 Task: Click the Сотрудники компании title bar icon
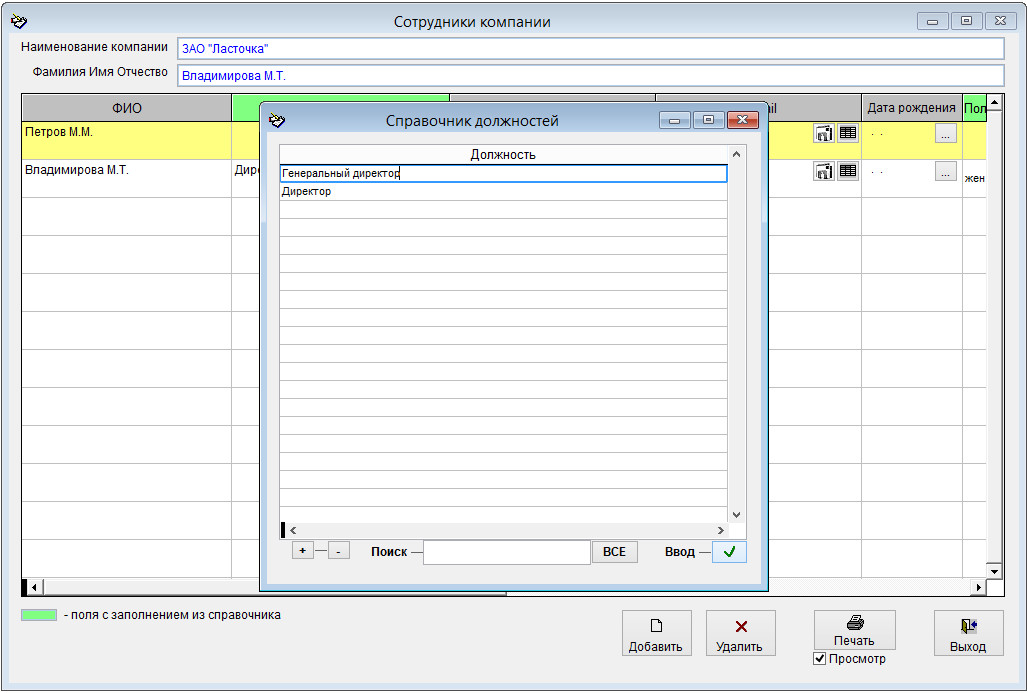click(19, 22)
